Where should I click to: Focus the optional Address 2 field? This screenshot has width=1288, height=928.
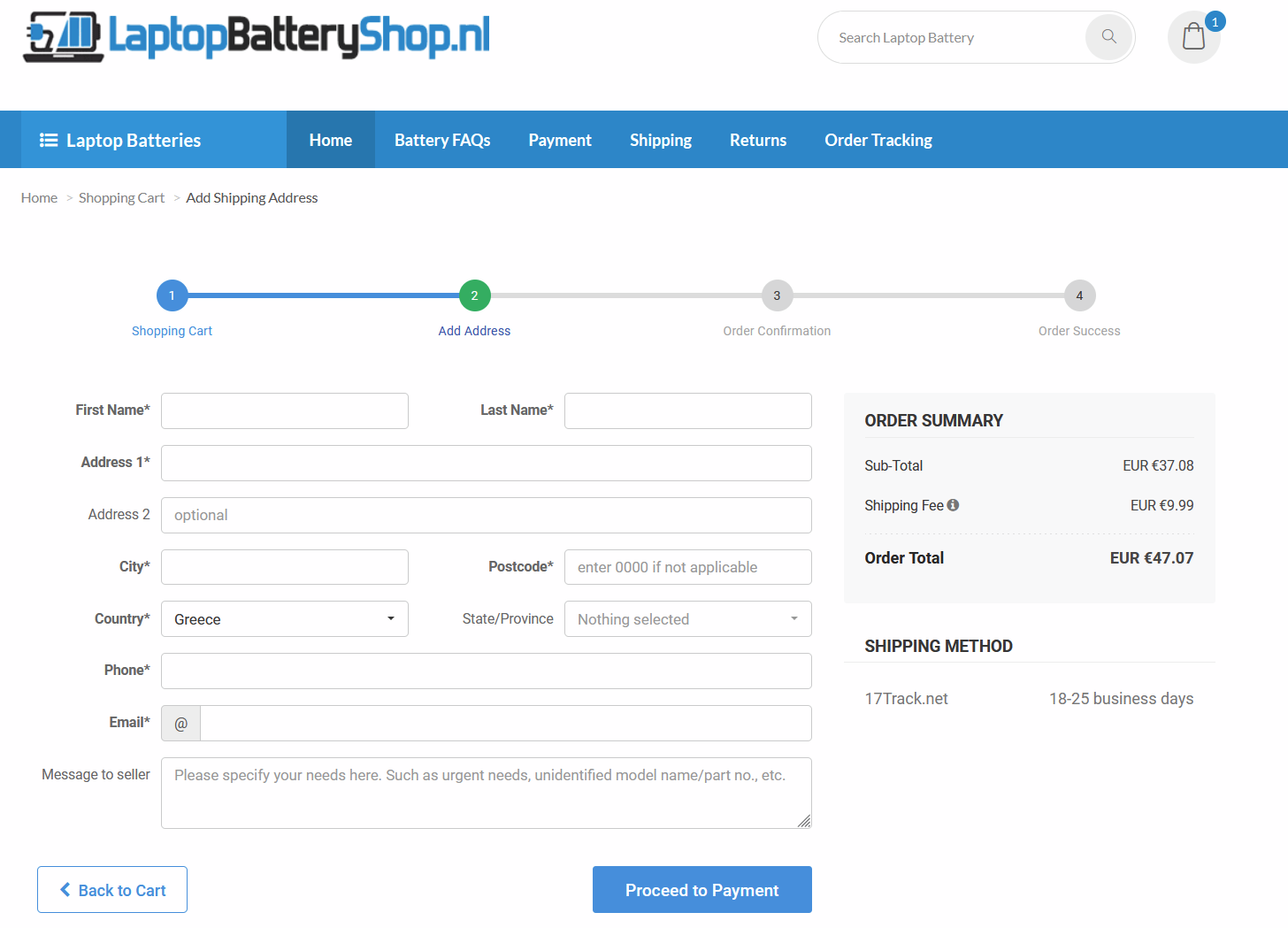coord(487,515)
